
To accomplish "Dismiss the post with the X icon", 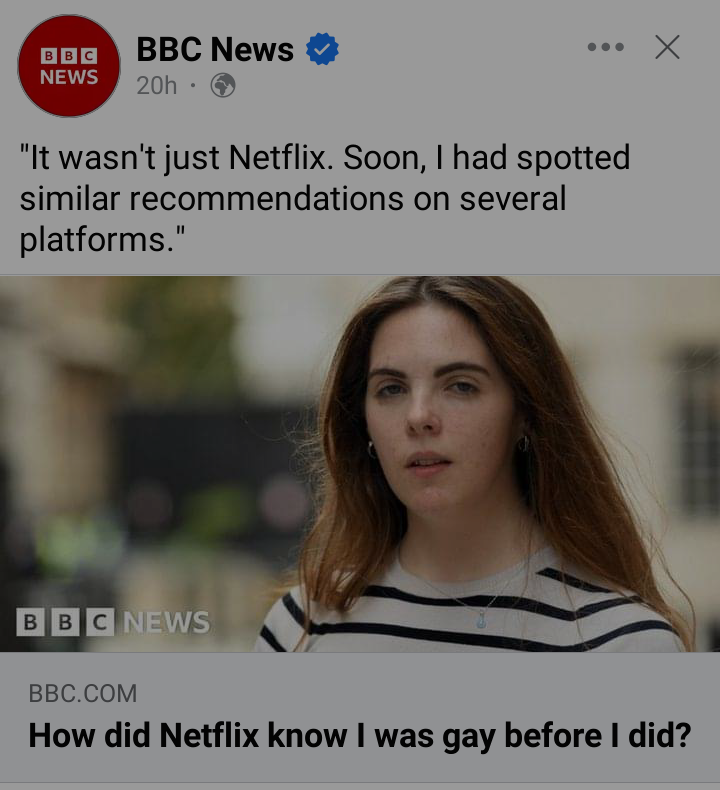I will point(667,47).
